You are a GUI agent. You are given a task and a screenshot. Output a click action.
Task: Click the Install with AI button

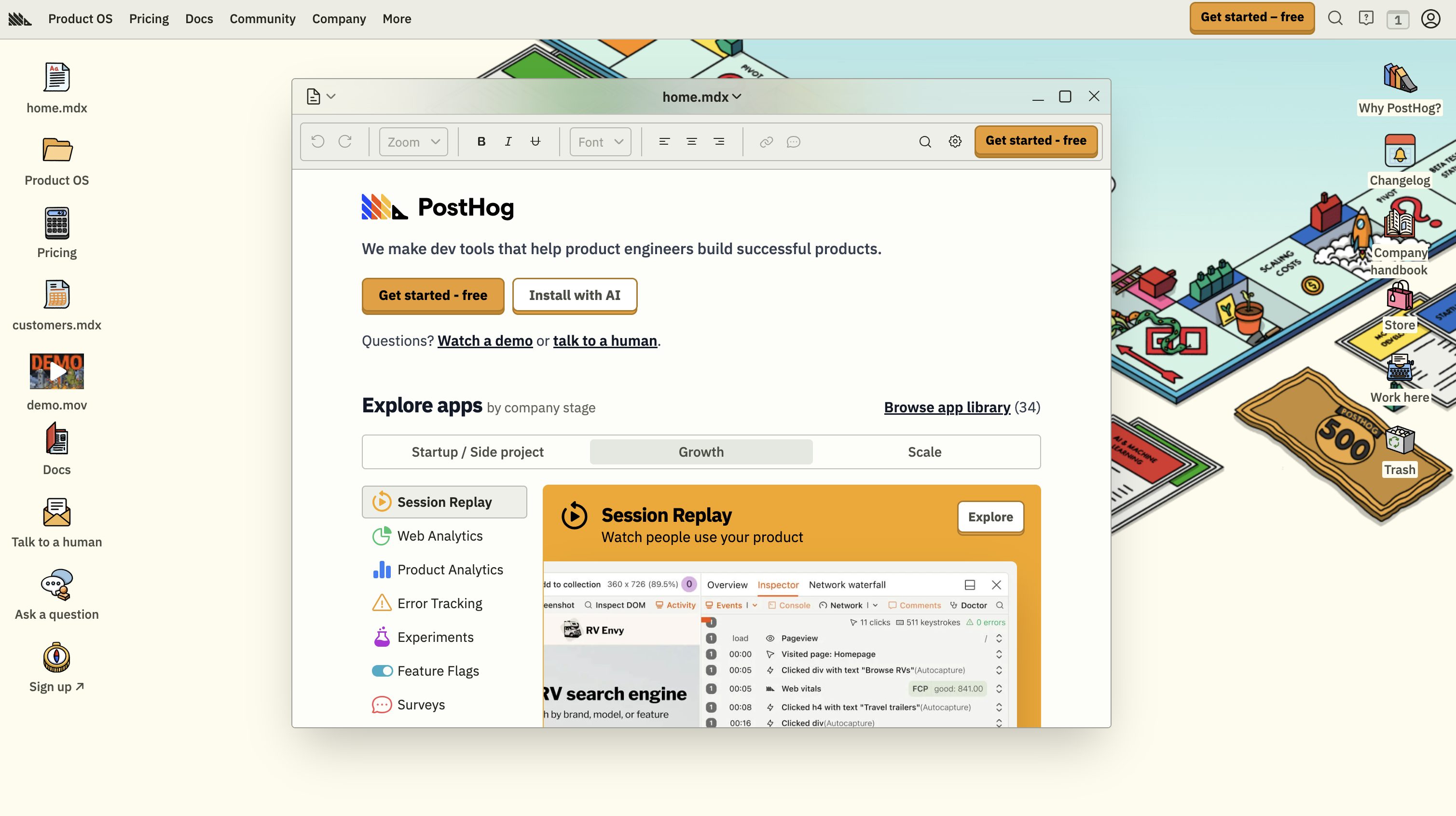point(574,295)
